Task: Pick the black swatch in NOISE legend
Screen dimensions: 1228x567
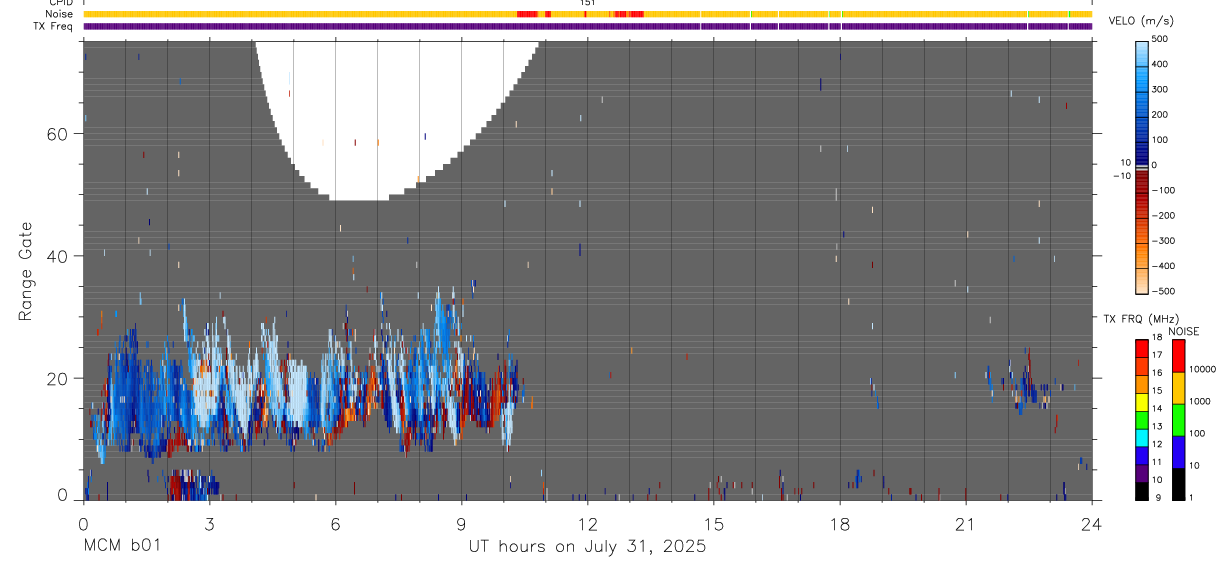Action: pos(1177,482)
